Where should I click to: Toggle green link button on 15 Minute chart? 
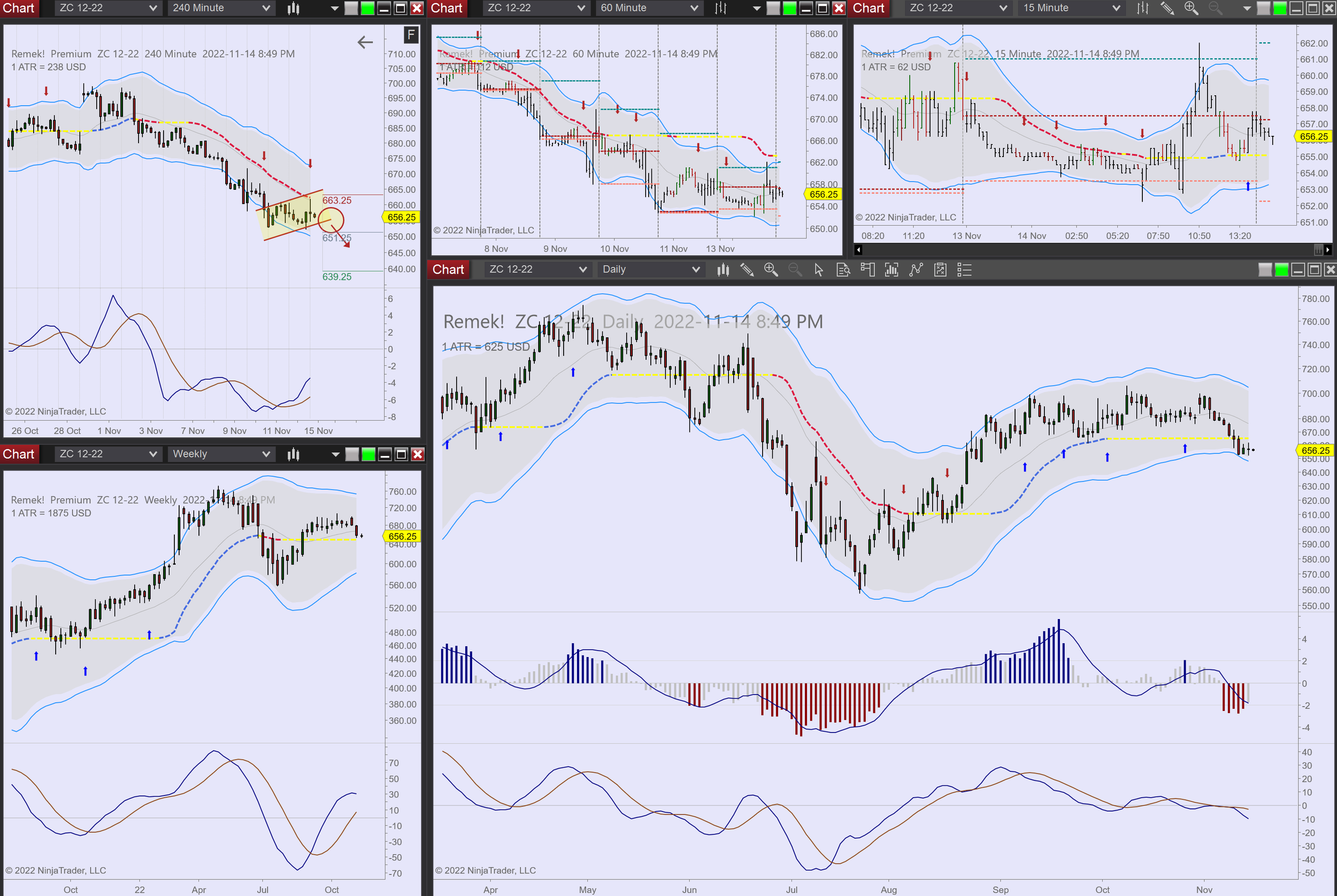(x=1280, y=8)
